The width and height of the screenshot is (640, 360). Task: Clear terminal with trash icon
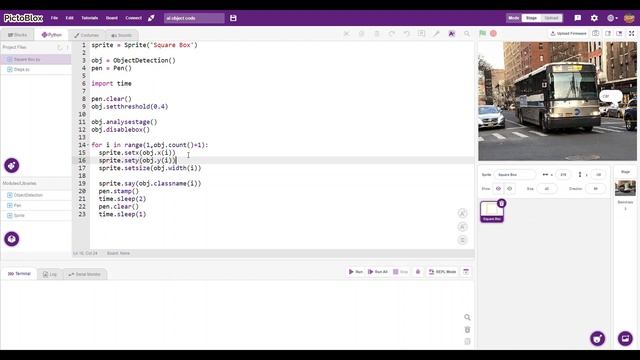pos(467,330)
